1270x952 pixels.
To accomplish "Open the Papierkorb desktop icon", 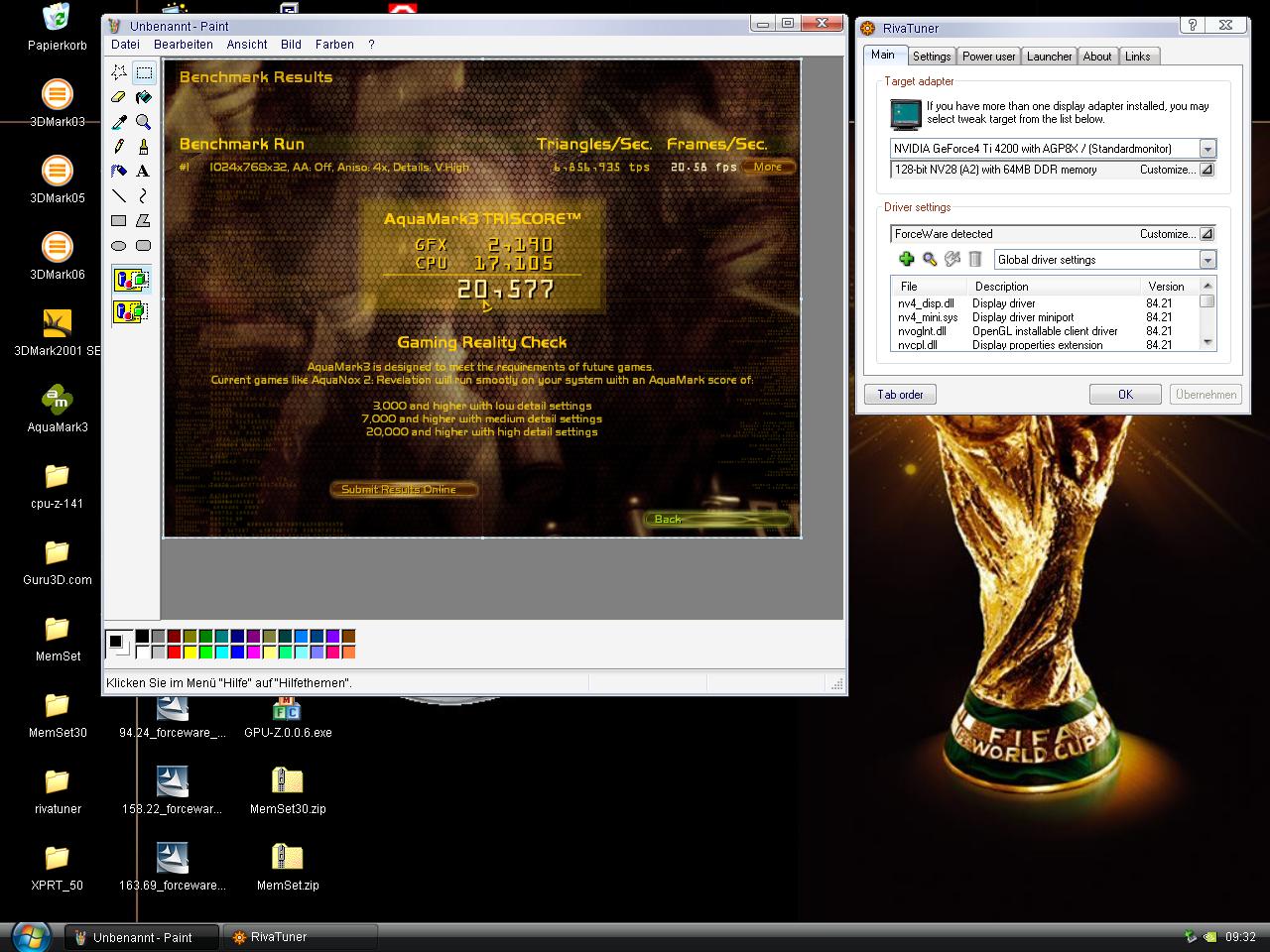I will click(x=58, y=28).
